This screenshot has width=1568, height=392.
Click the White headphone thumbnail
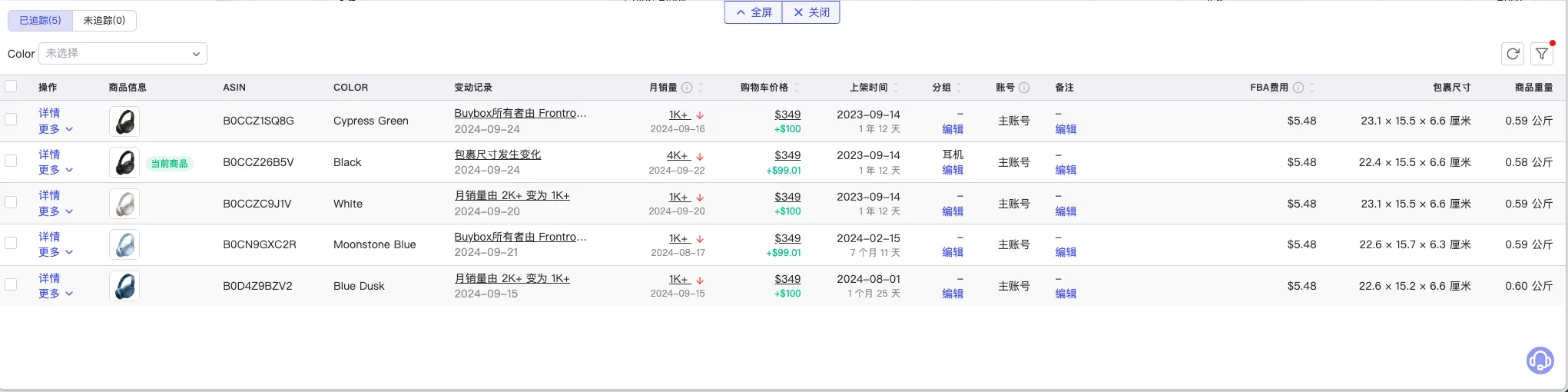point(124,204)
